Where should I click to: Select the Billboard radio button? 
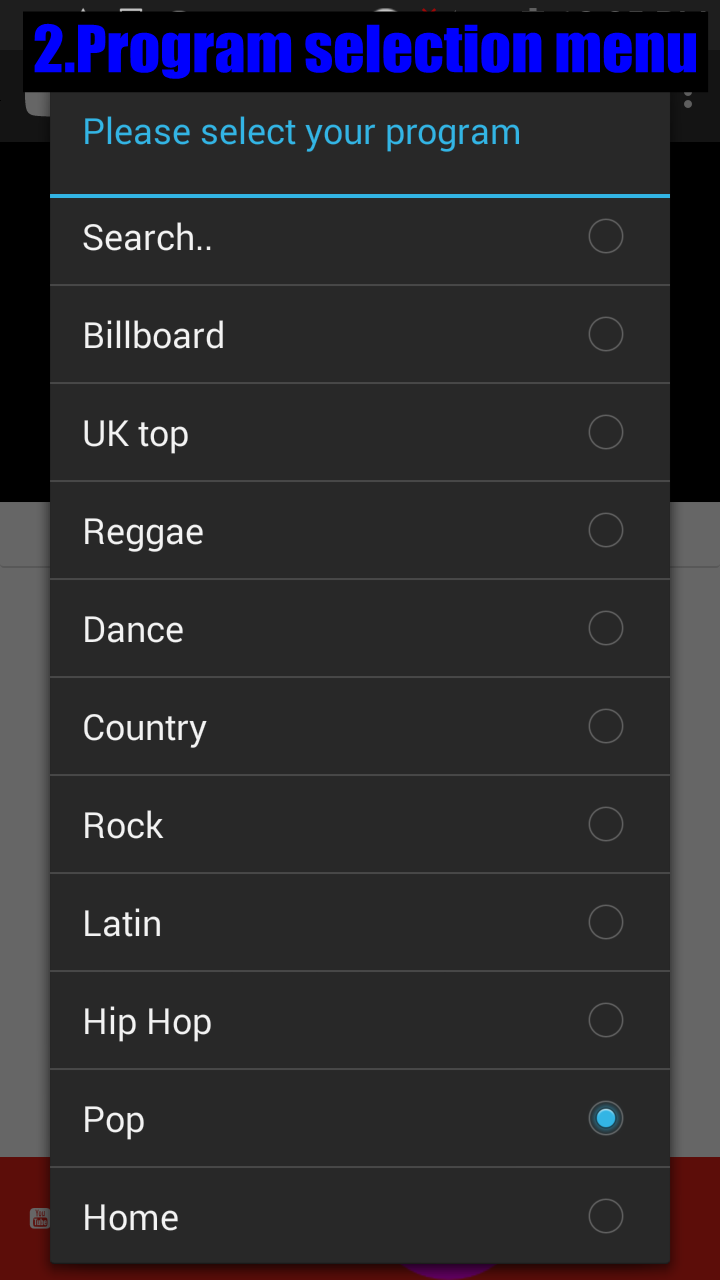(605, 335)
